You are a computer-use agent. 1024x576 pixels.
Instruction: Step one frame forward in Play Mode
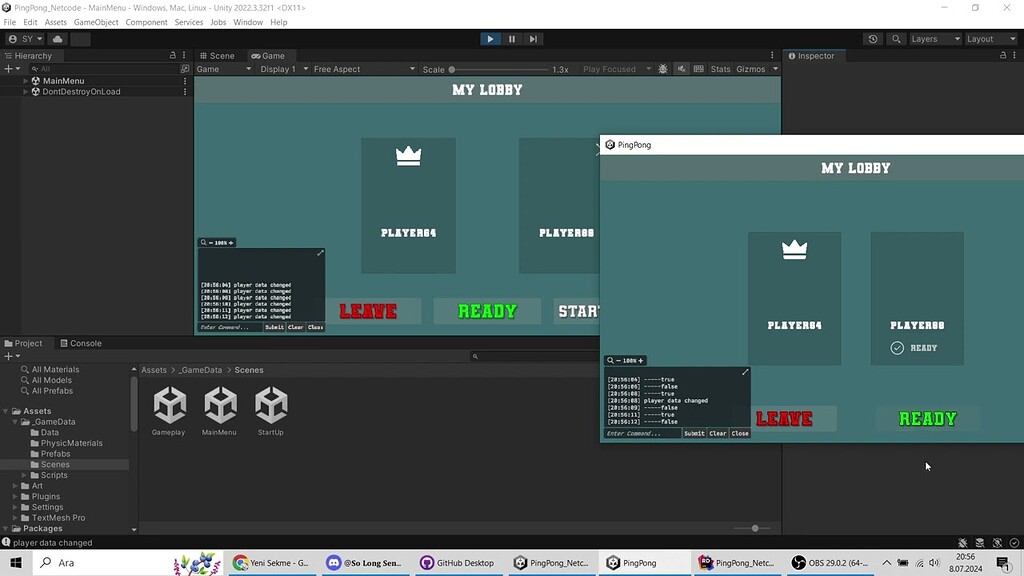(533, 38)
